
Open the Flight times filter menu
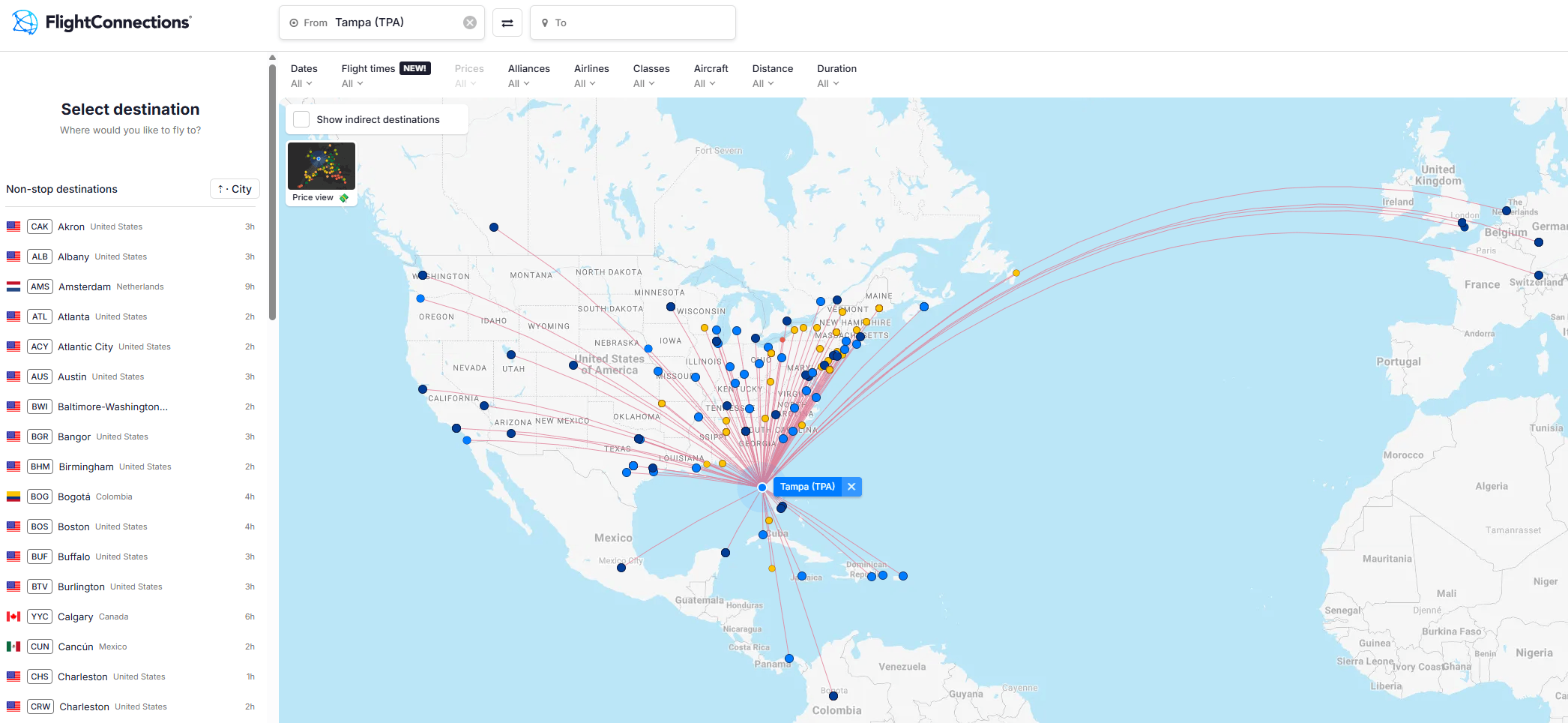point(367,76)
